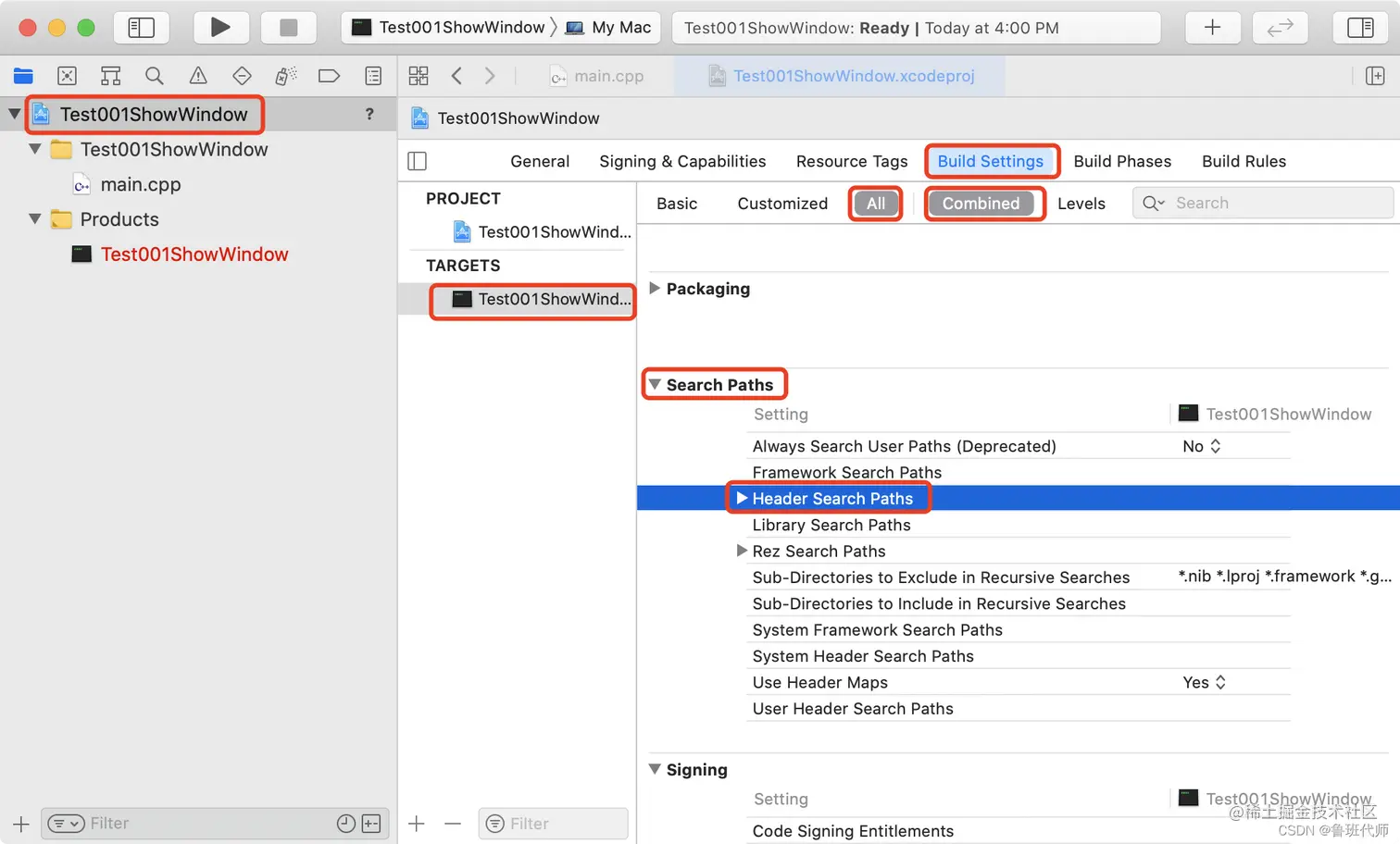Open the Build Phases tab
Image resolution: width=1400 pixels, height=844 pixels.
pos(1122,161)
